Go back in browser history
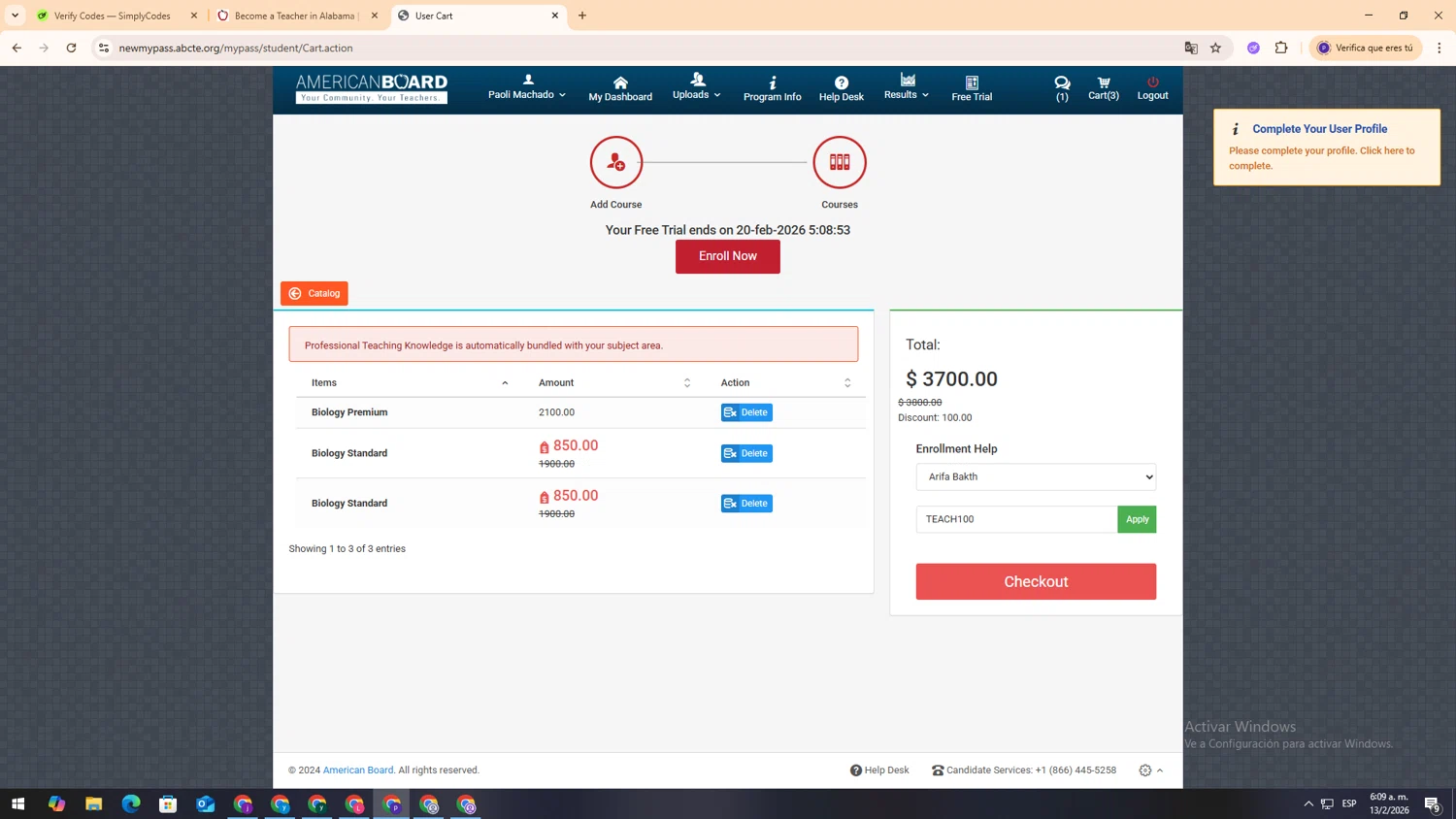The image size is (1456, 819). tap(17, 48)
